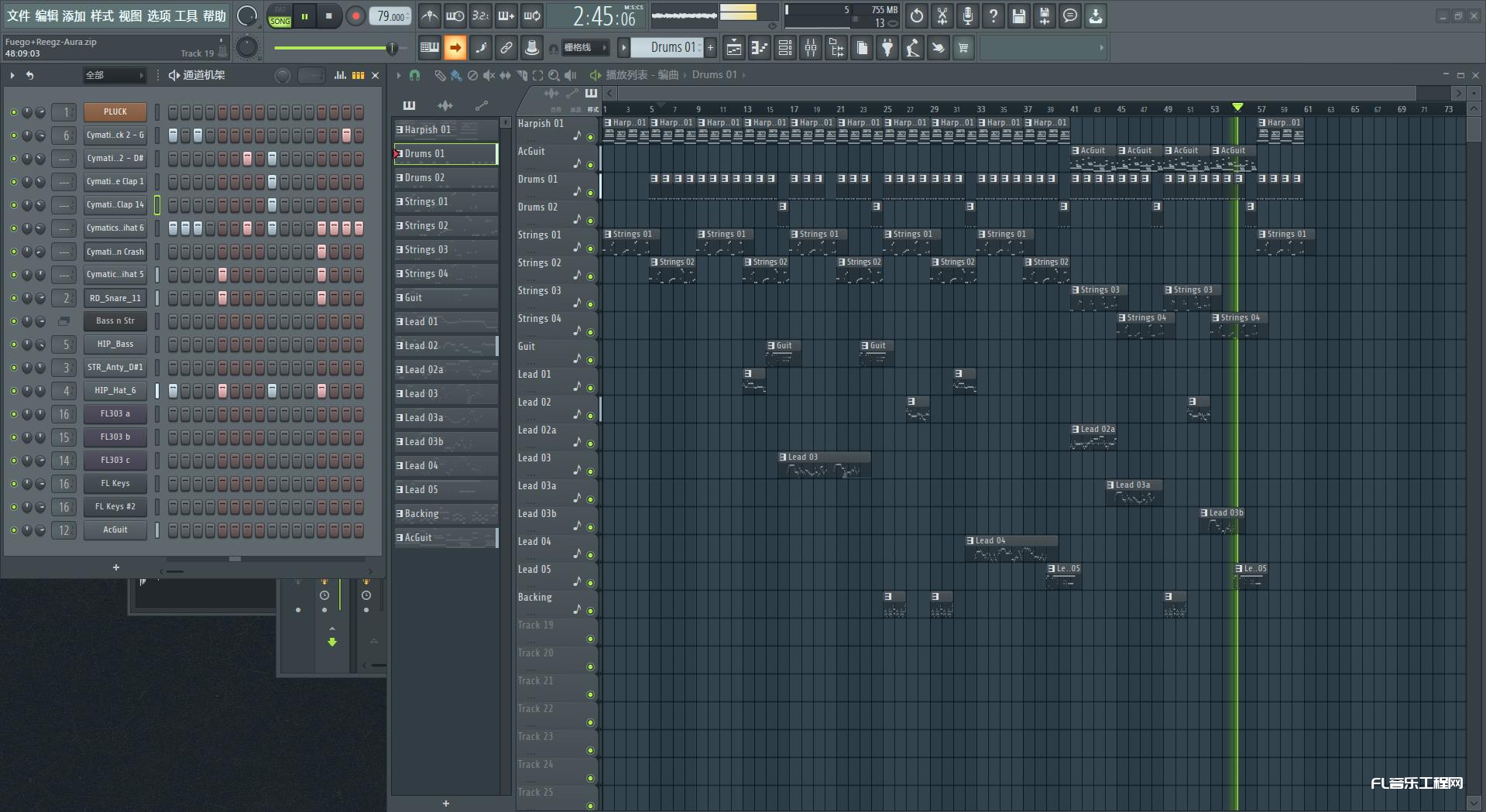Screen dimensions: 1486x812
Task: Open the snap 栅格线 dropdown
Action: pyautogui.click(x=586, y=48)
